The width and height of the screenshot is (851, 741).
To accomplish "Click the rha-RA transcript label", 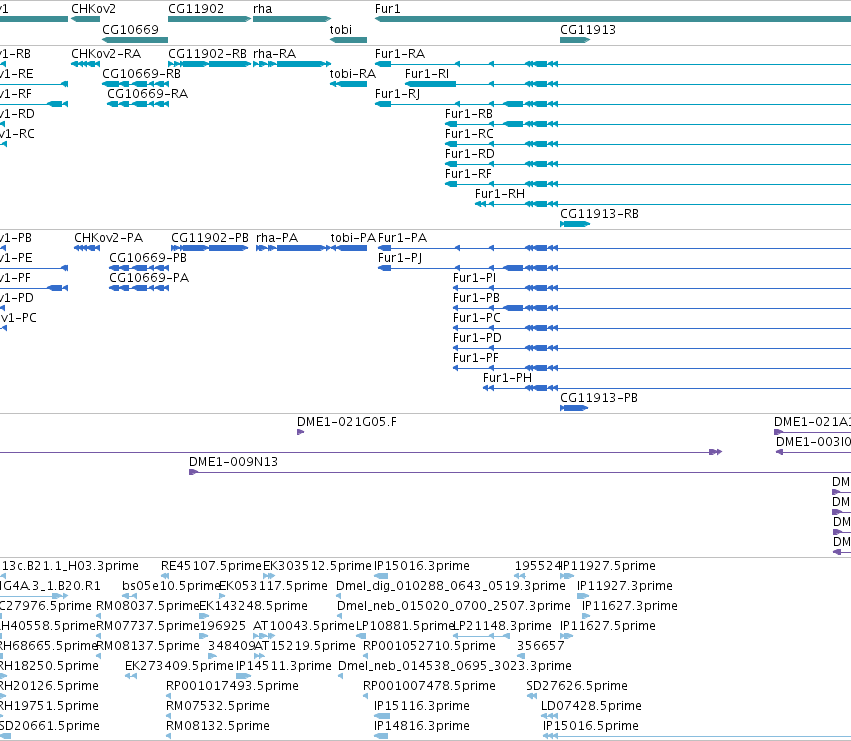I will coord(275,54).
